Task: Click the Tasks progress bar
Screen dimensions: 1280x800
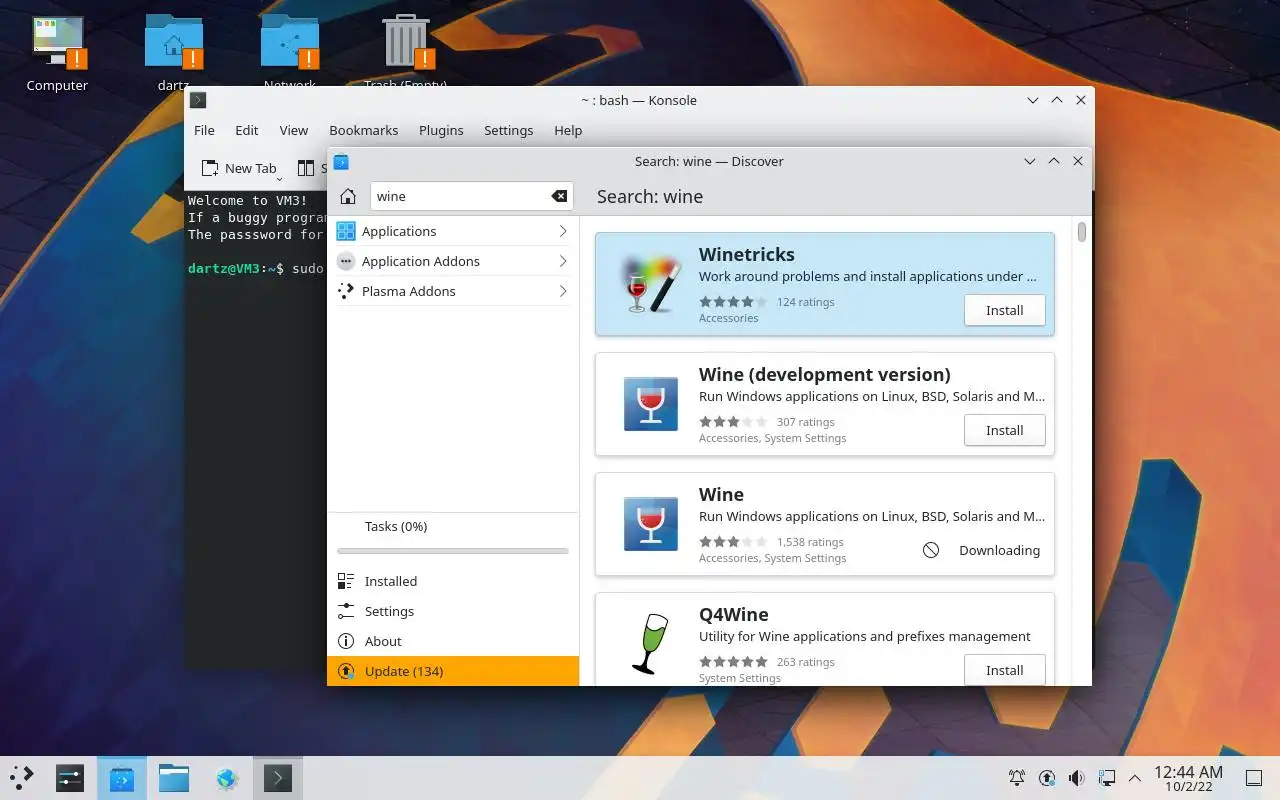Action: pyautogui.click(x=453, y=551)
